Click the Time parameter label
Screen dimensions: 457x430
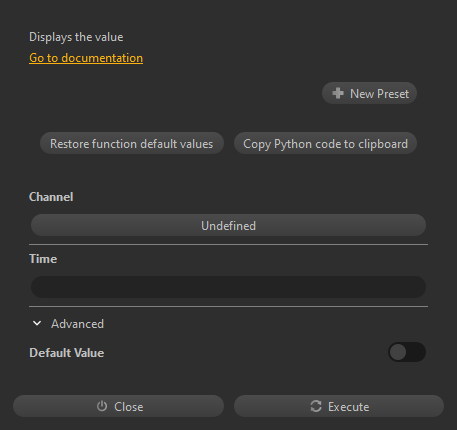click(43, 259)
